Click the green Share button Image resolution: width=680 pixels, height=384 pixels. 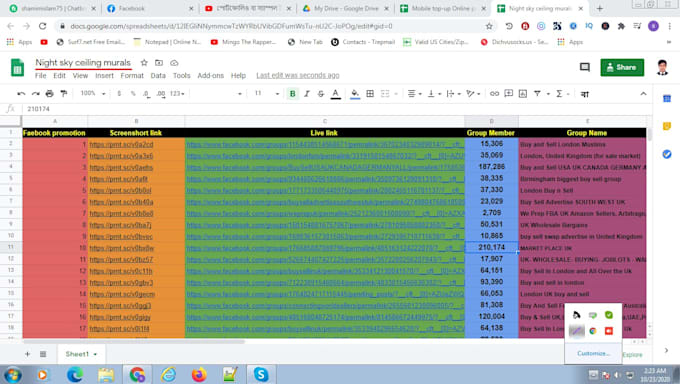(x=622, y=67)
